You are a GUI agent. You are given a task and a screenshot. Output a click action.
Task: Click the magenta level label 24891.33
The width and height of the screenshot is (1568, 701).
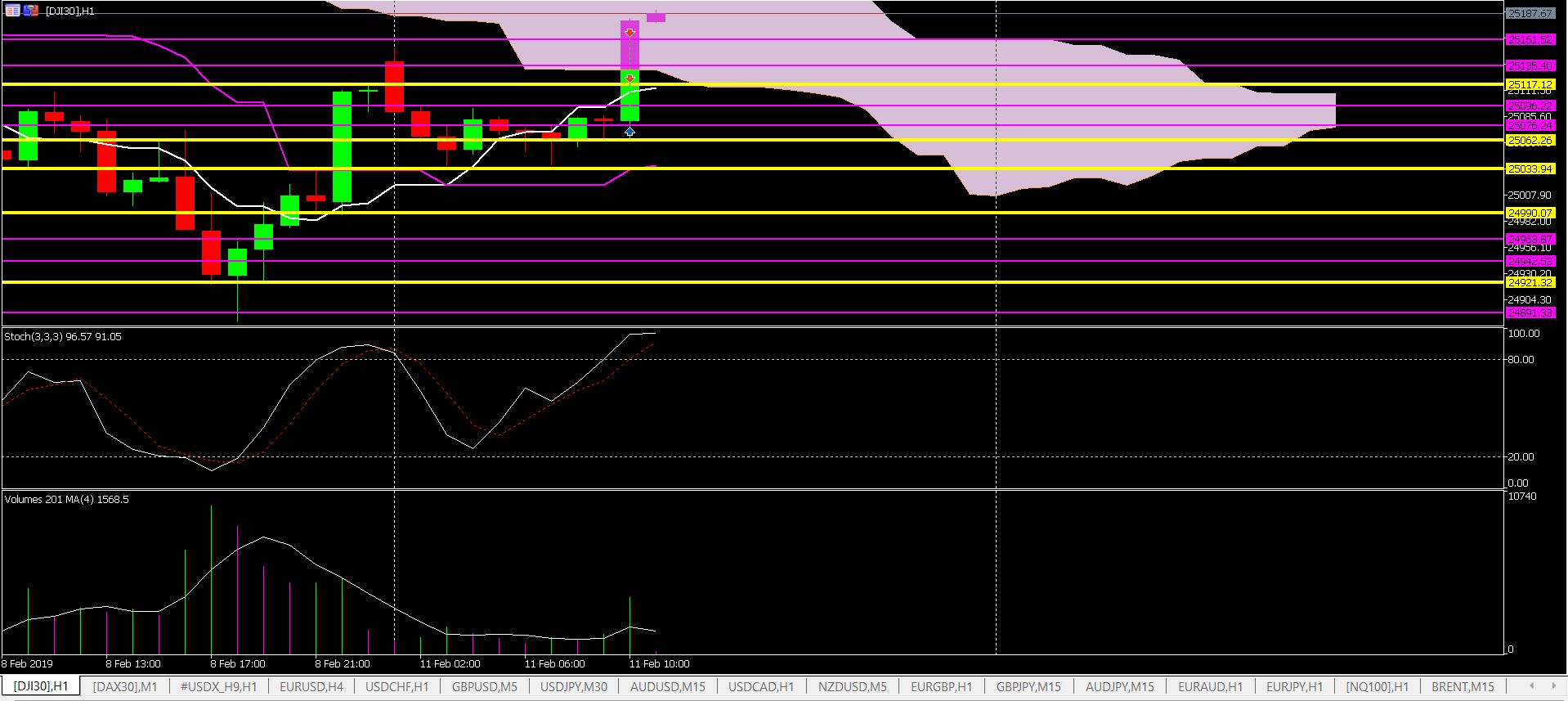[1530, 312]
